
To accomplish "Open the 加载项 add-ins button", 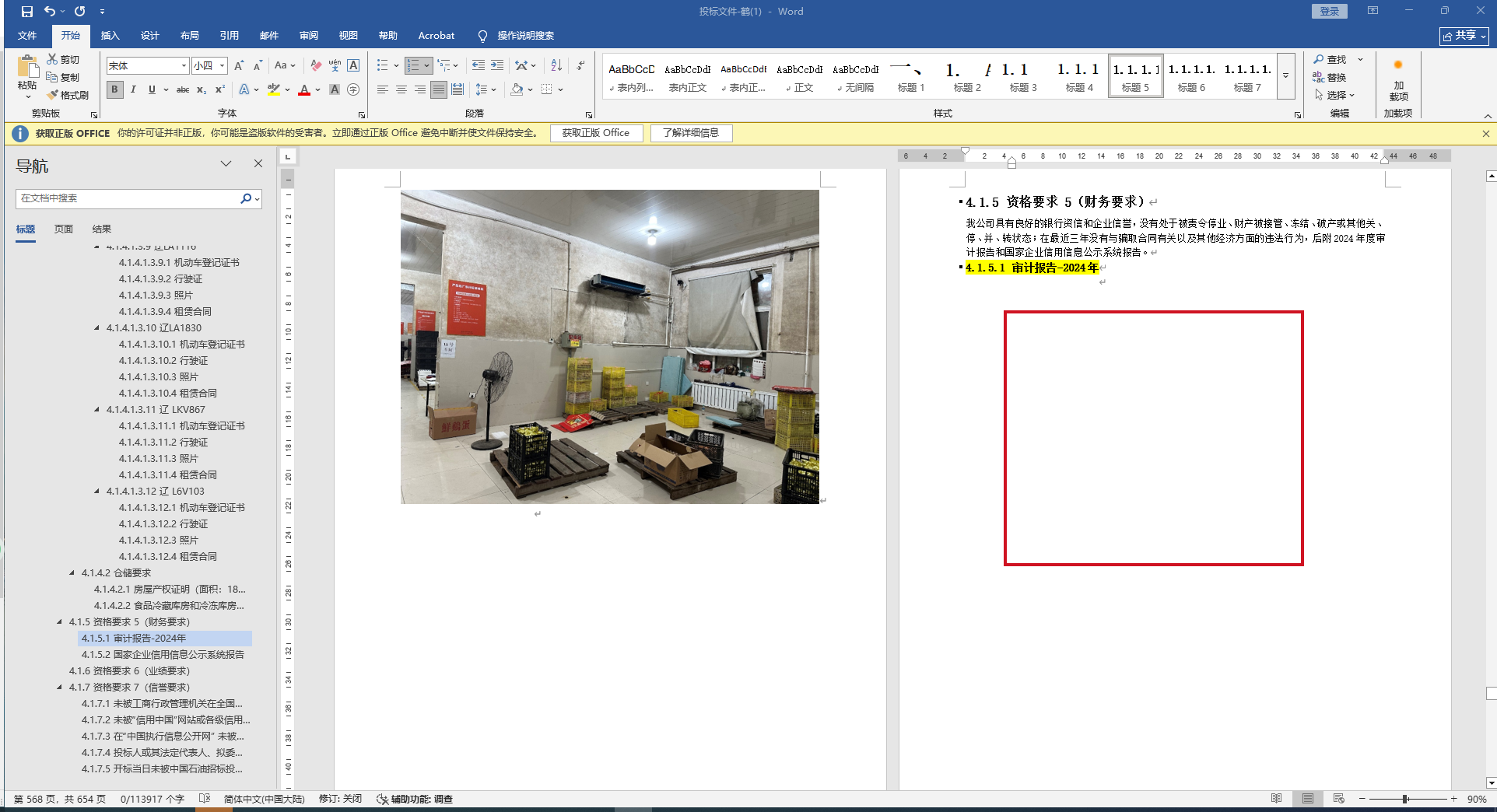I will [x=1398, y=82].
